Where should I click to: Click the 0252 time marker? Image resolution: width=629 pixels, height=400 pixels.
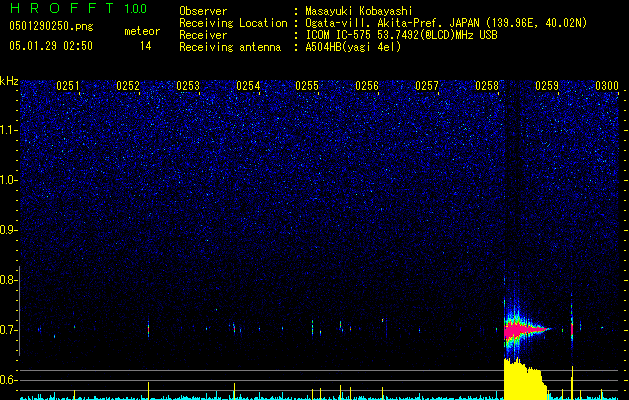point(128,86)
